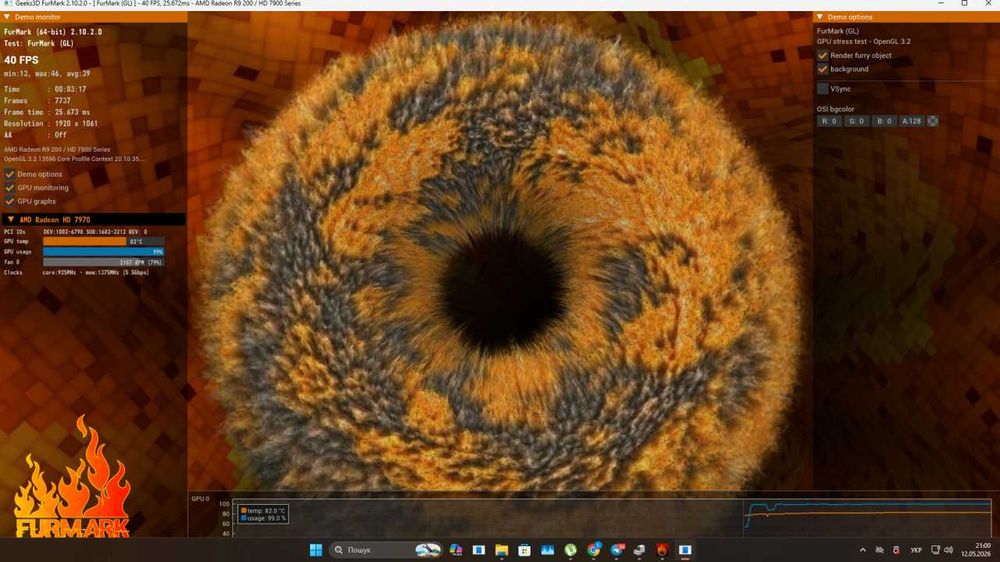The height and width of the screenshot is (562, 1000).
Task: Enable the VSync checkbox
Action: pyautogui.click(x=823, y=89)
